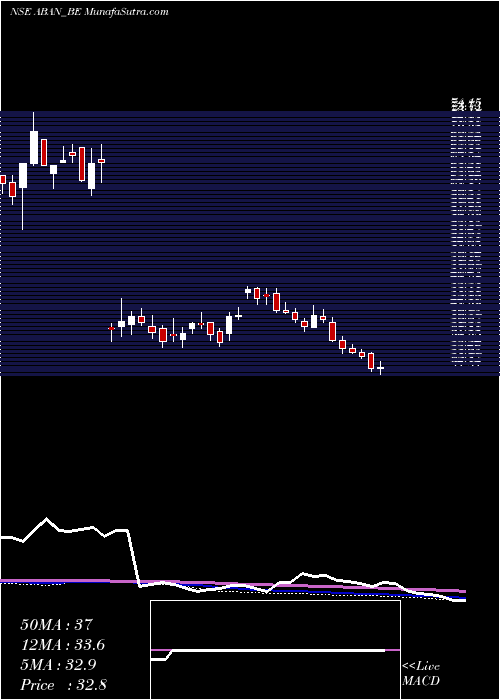
Task: Click inside the MACD indicator box
Action: [275, 650]
